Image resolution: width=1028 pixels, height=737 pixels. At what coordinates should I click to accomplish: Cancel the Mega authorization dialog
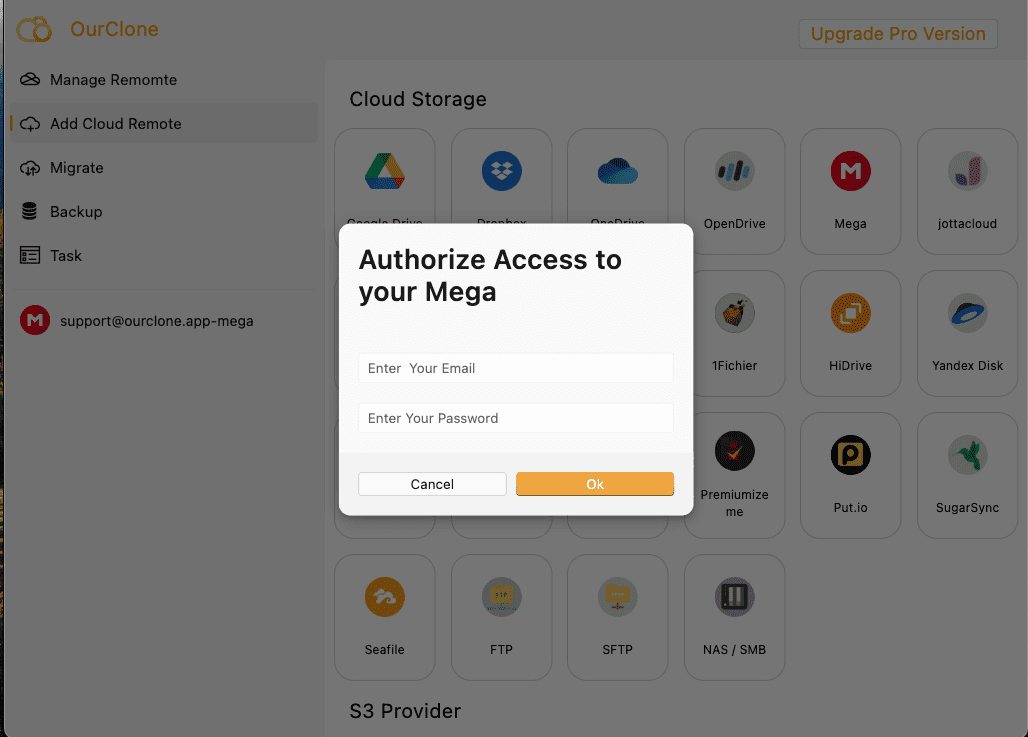(x=432, y=484)
